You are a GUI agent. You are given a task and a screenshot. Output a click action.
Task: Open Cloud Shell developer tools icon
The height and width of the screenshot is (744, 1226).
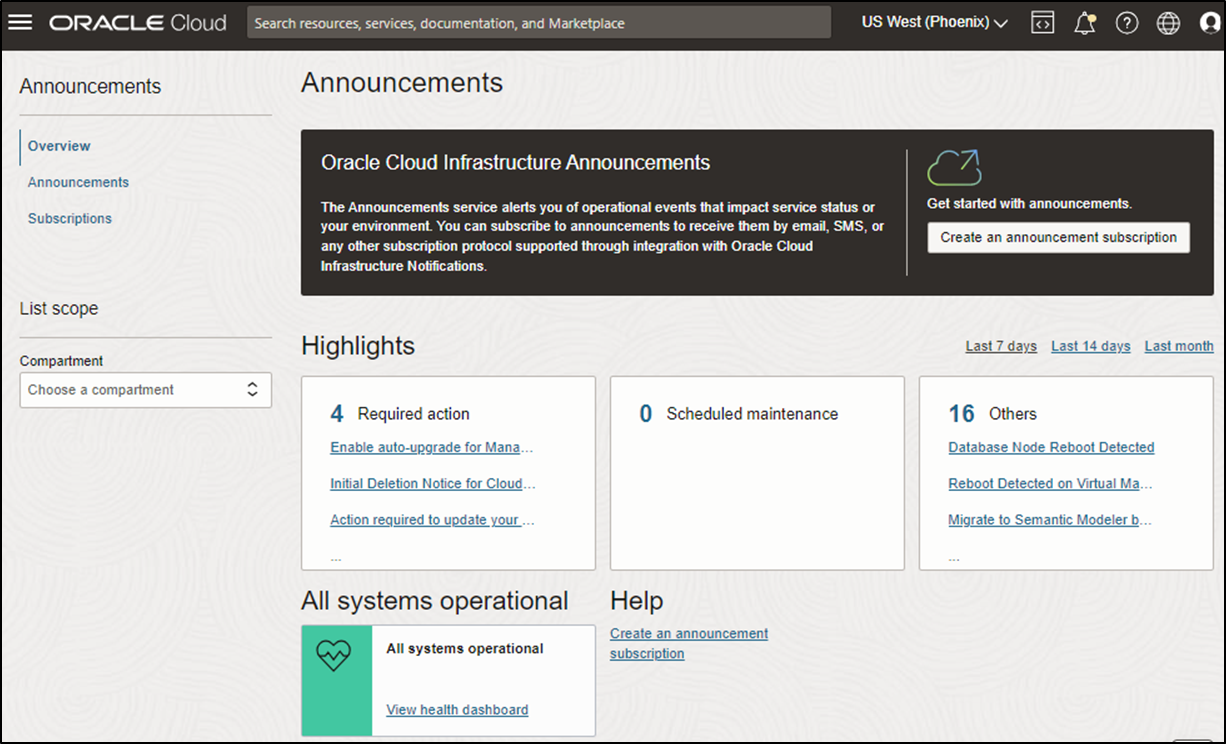(1043, 23)
